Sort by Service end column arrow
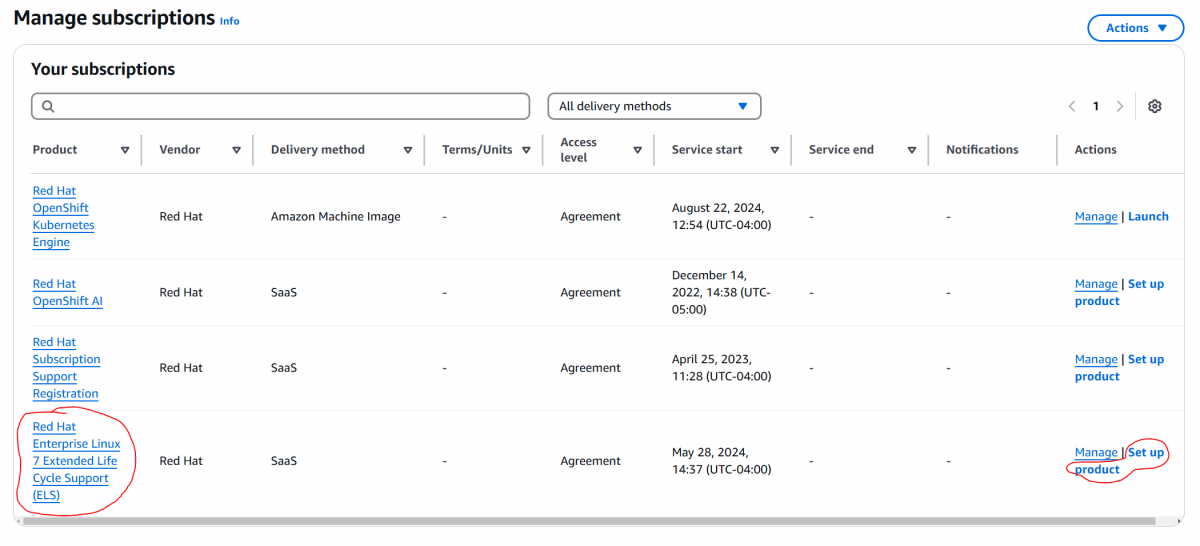The height and width of the screenshot is (546, 1200). (x=912, y=150)
